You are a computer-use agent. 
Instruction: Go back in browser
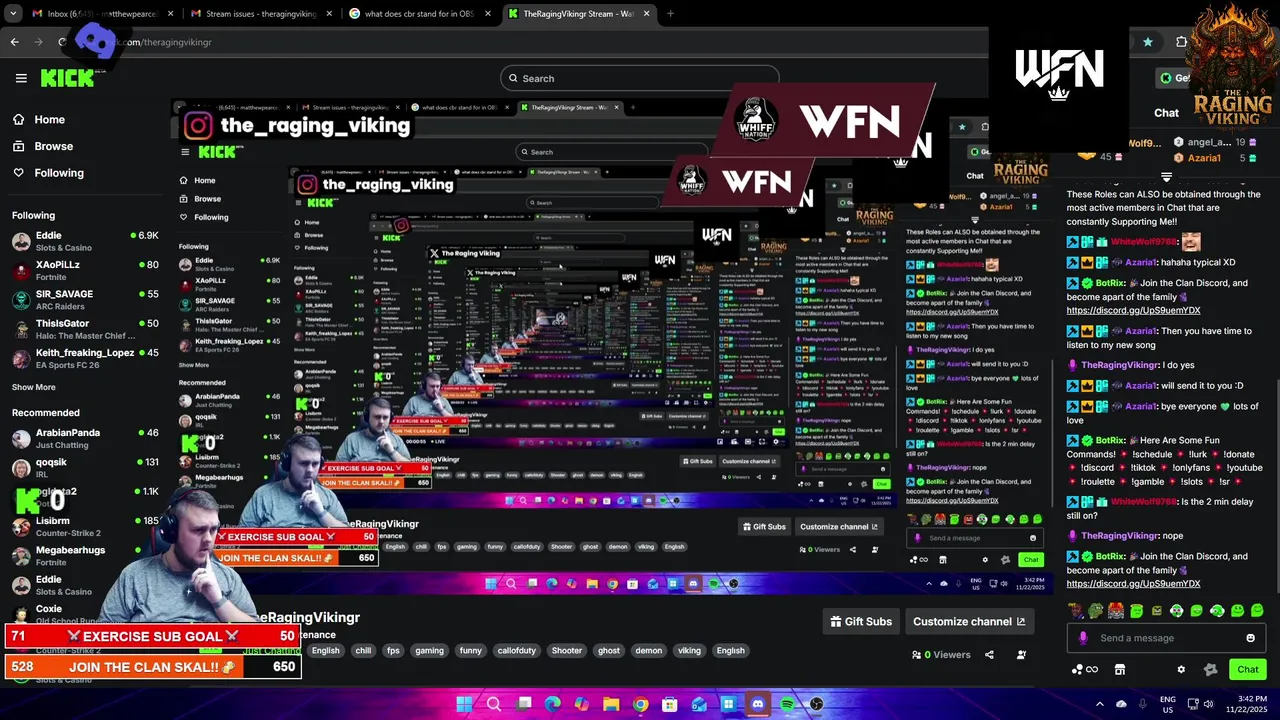(14, 42)
